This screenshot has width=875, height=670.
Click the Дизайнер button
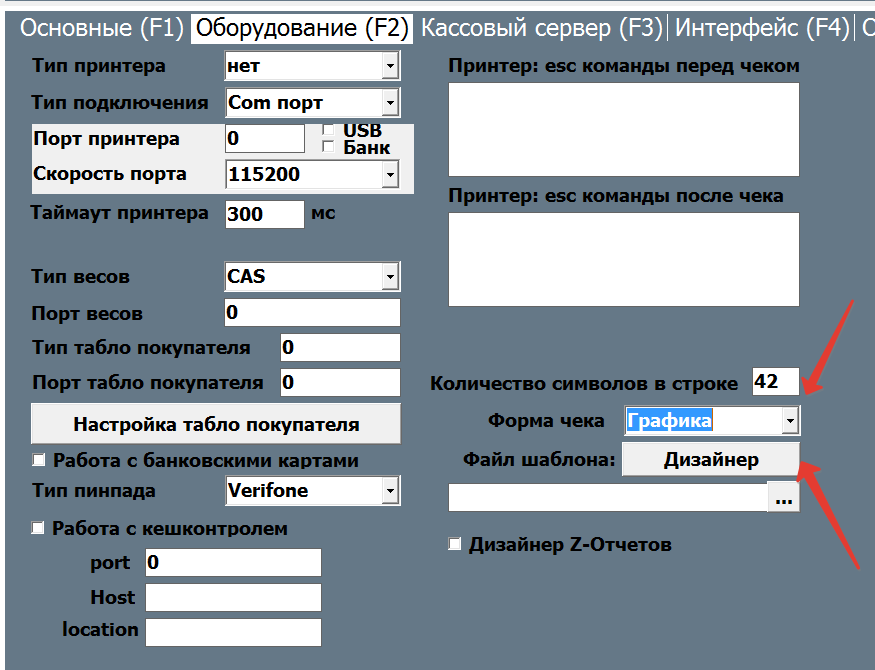[x=711, y=460]
